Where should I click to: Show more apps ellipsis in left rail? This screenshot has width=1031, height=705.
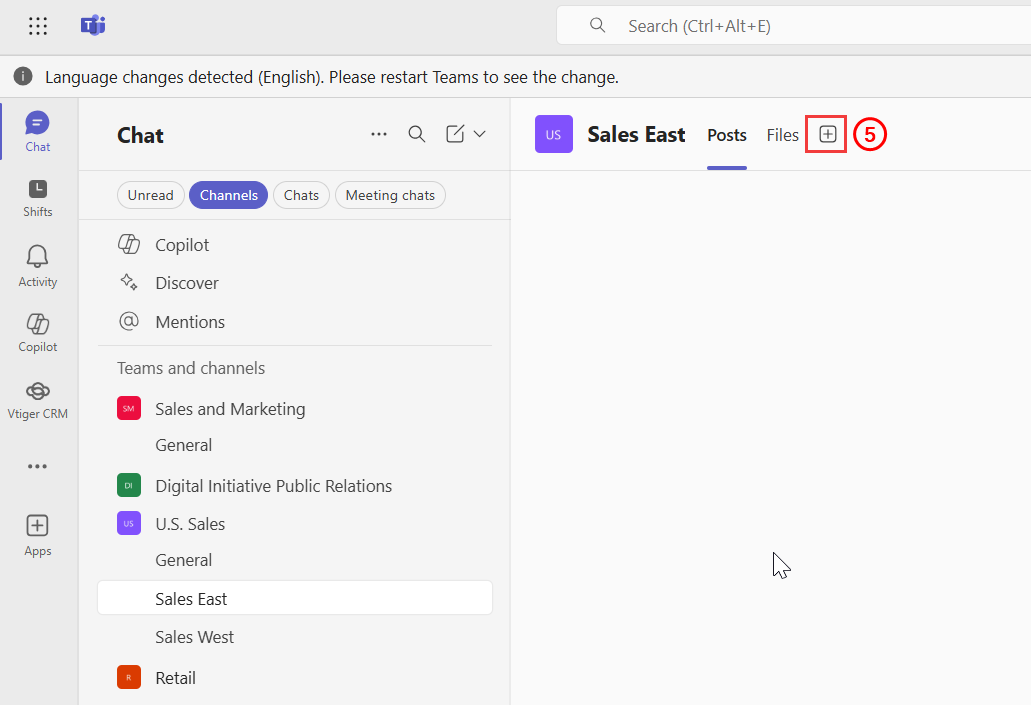37,466
